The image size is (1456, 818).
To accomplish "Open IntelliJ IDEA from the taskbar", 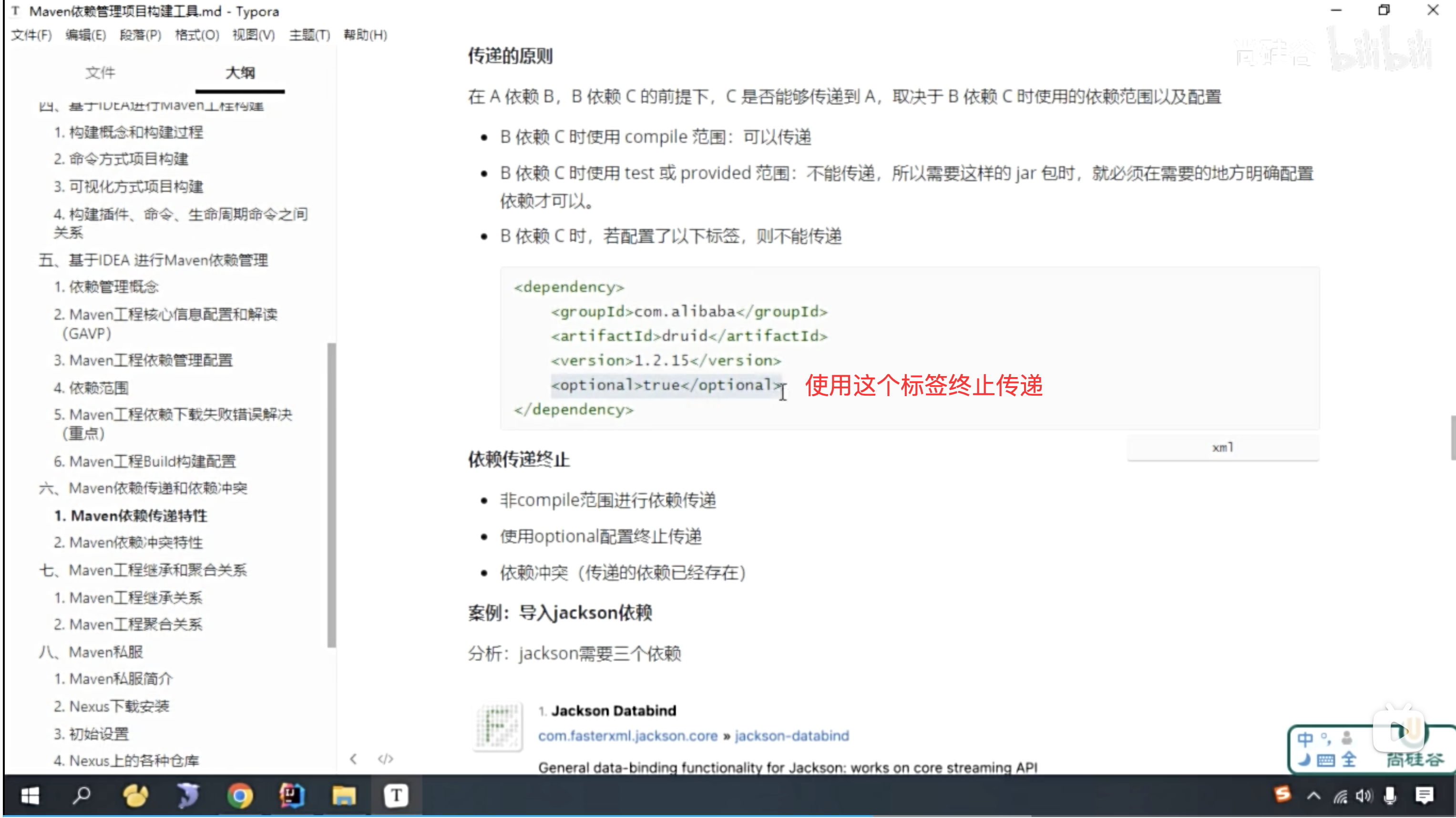I will tap(292, 796).
